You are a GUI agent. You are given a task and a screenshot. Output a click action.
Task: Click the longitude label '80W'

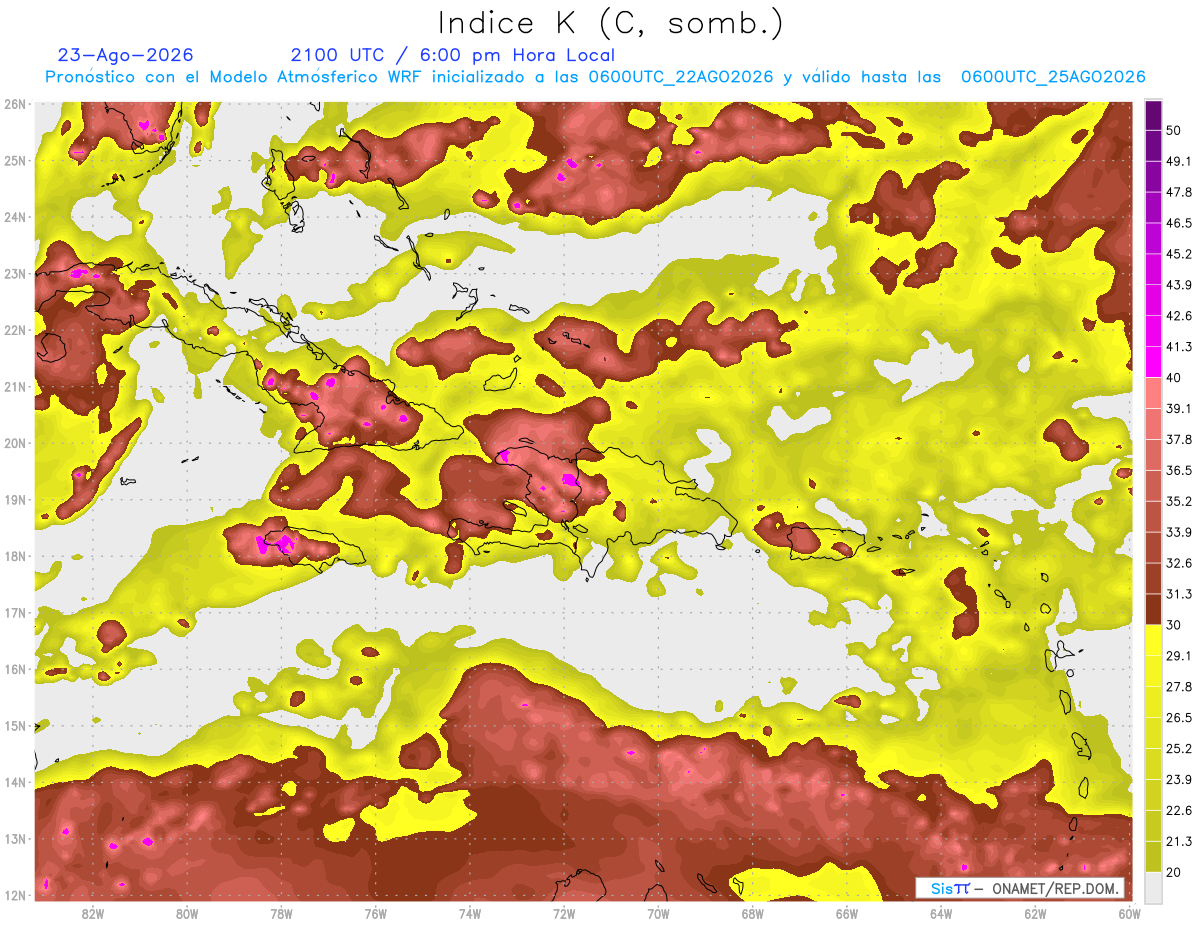187,914
